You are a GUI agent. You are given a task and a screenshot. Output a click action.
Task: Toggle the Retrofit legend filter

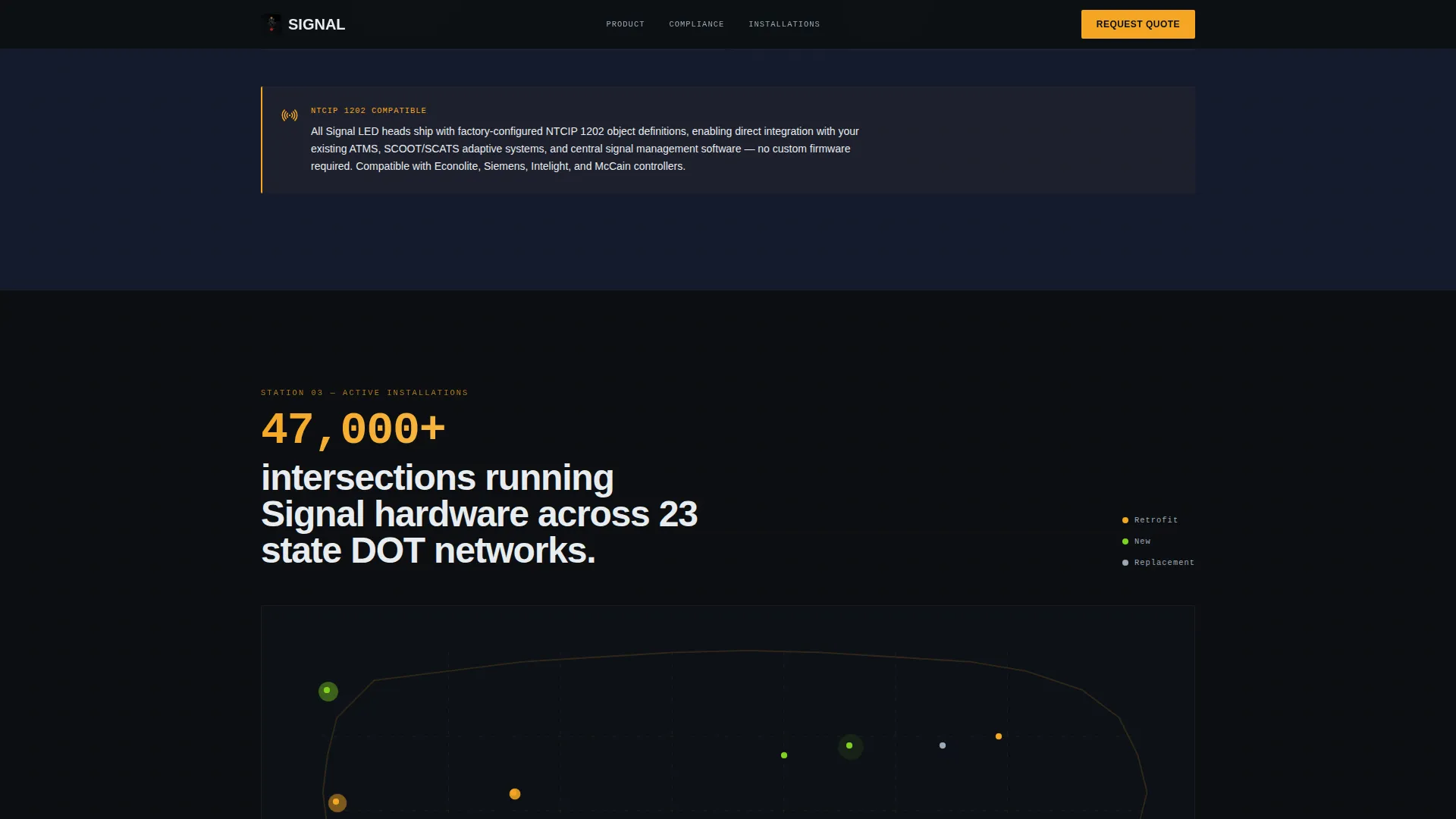(1150, 520)
